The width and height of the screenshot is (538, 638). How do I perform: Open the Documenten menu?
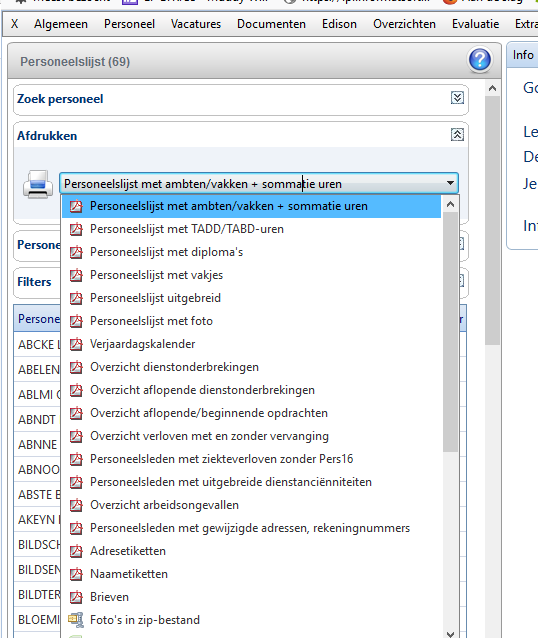tap(271, 24)
